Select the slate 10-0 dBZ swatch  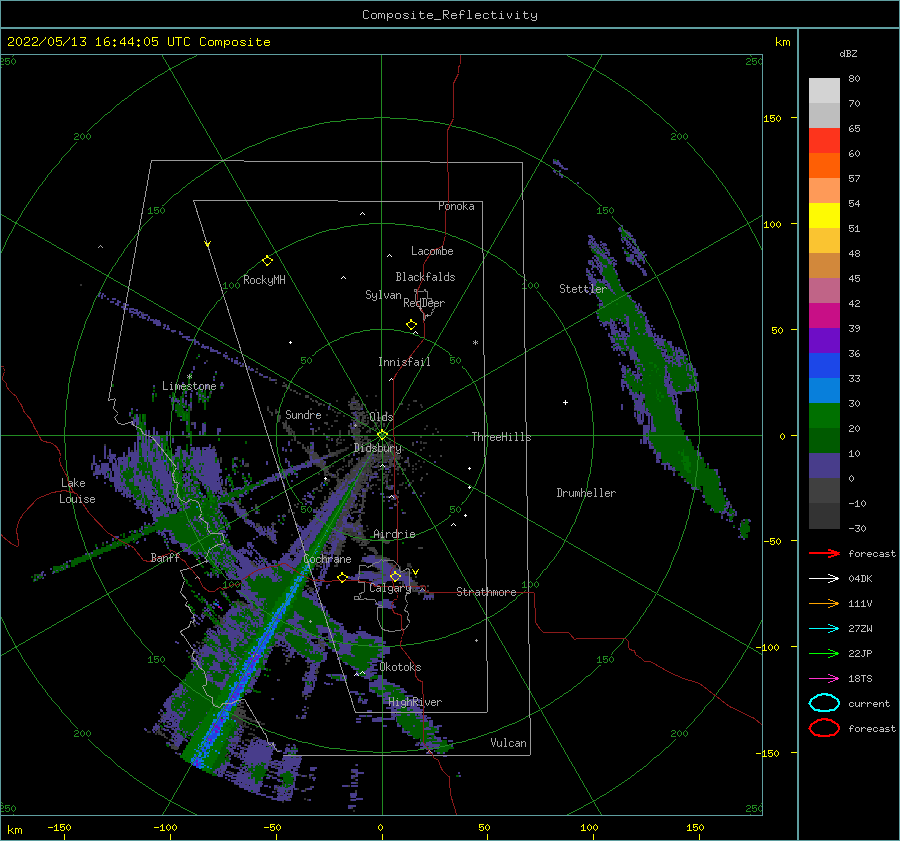click(x=824, y=465)
